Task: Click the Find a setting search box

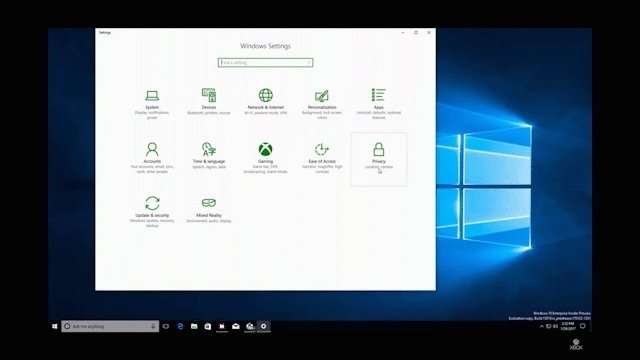Action: pyautogui.click(x=265, y=62)
